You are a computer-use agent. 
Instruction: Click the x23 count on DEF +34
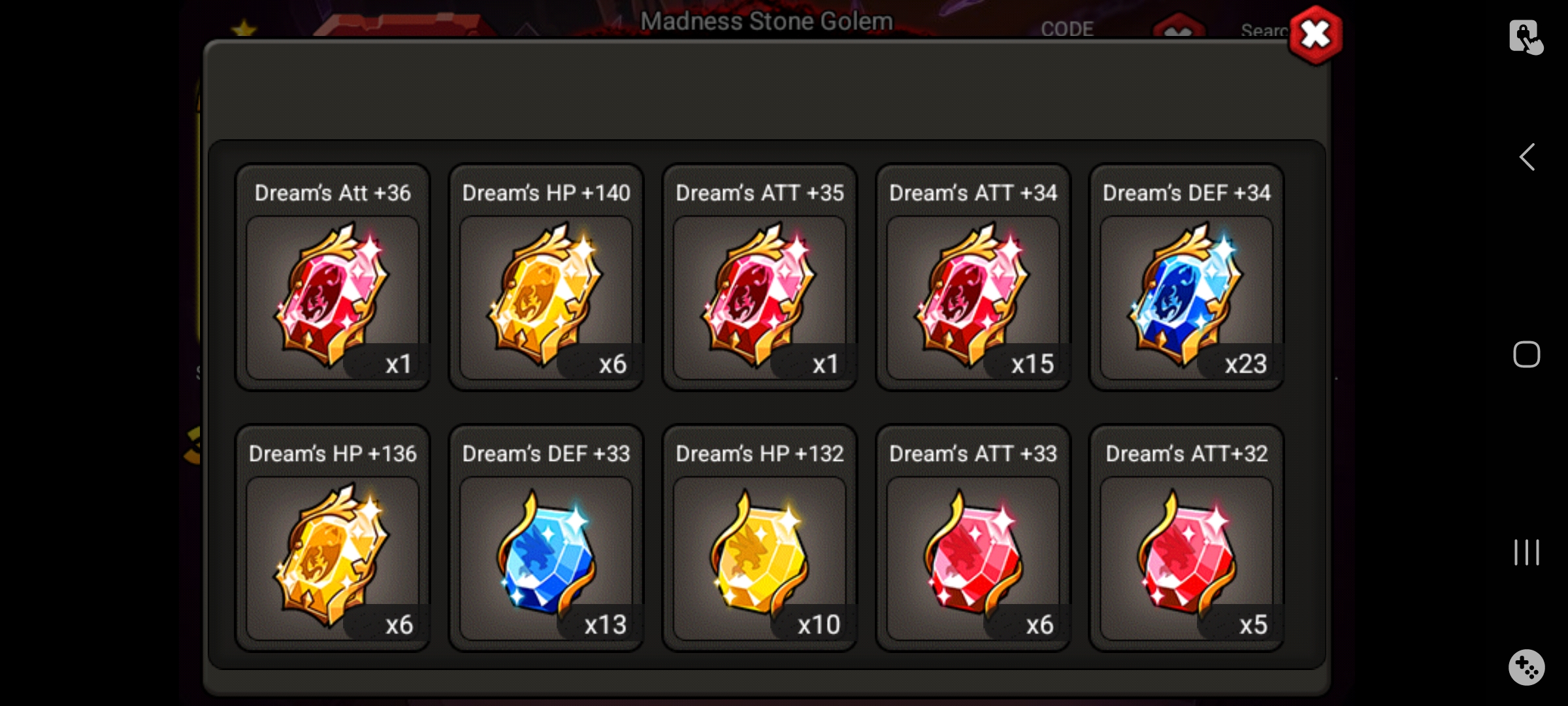click(1245, 364)
